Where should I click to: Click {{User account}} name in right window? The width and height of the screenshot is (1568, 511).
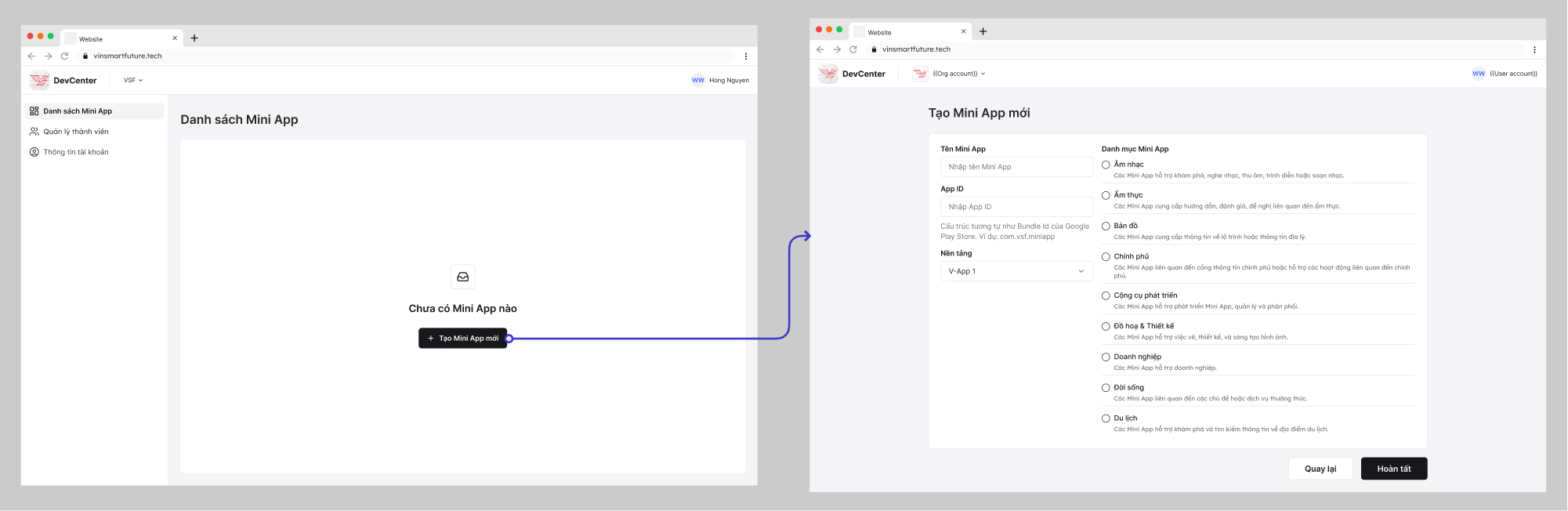[x=1513, y=74]
